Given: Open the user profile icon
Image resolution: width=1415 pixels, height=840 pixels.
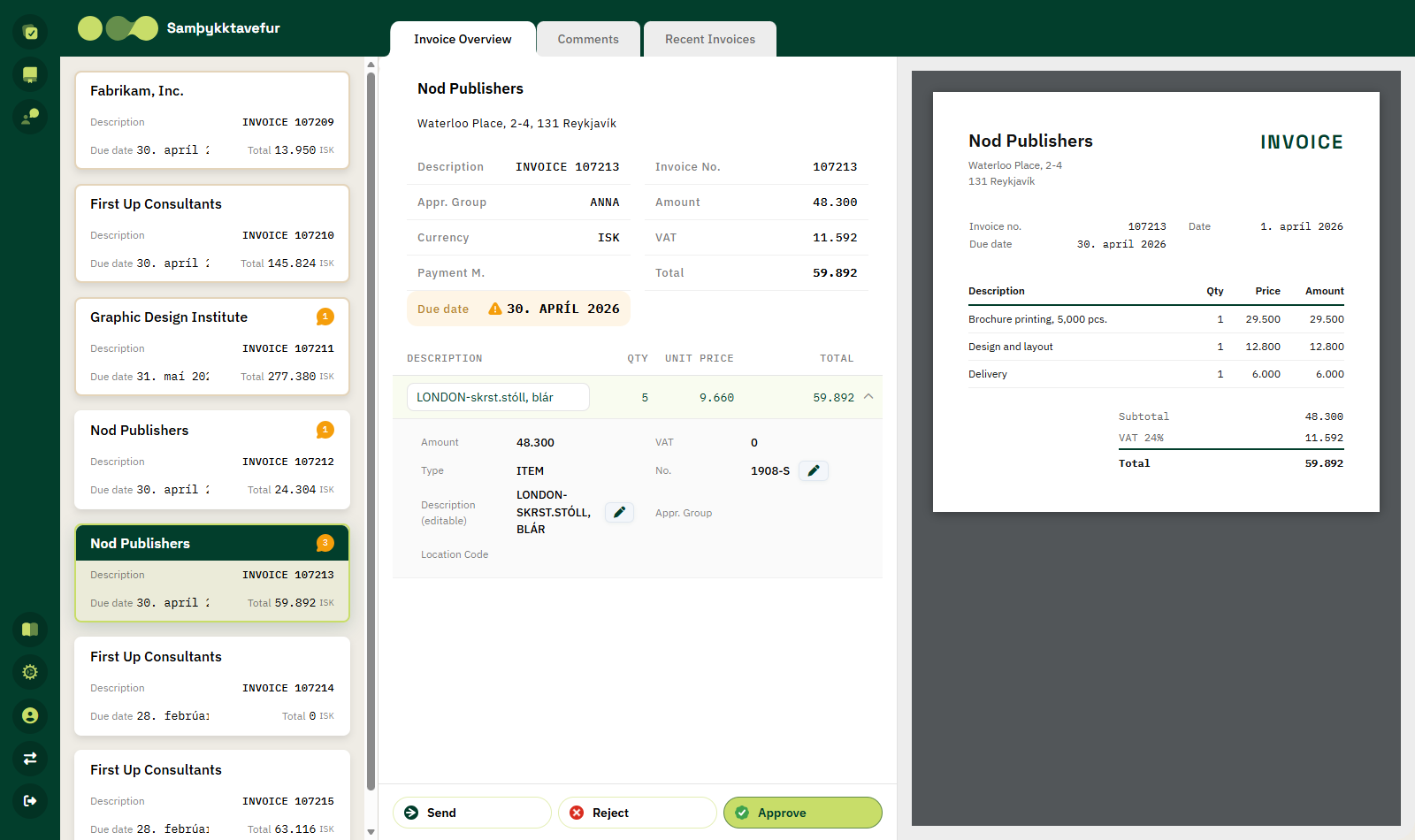Looking at the screenshot, I should (x=30, y=715).
